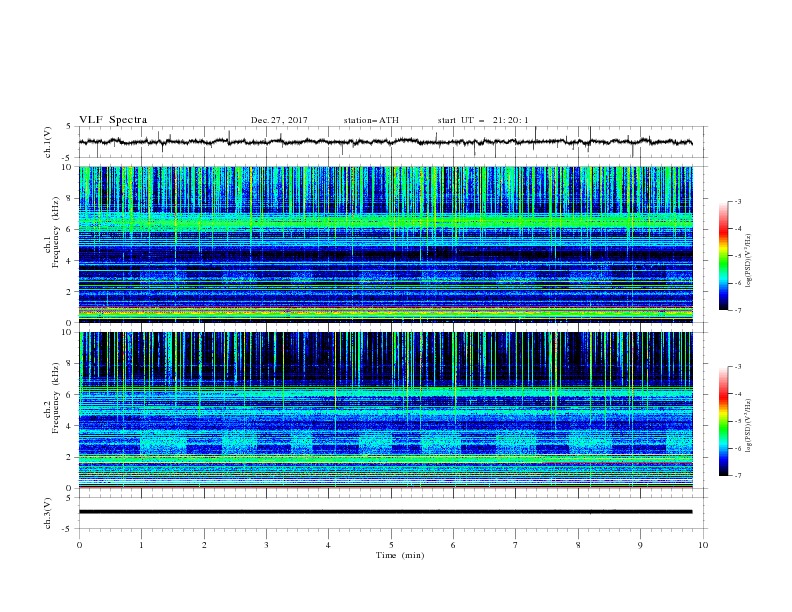792x612 pixels.
Task: Click the "station=ATH" header label
Action: pos(371,120)
